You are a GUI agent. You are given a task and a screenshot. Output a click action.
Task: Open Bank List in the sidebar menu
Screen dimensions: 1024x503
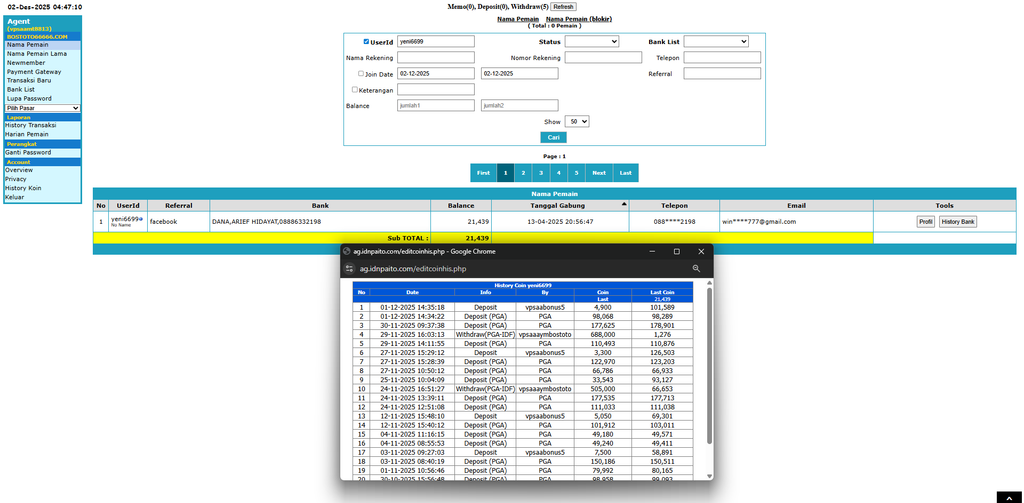tap(21, 89)
